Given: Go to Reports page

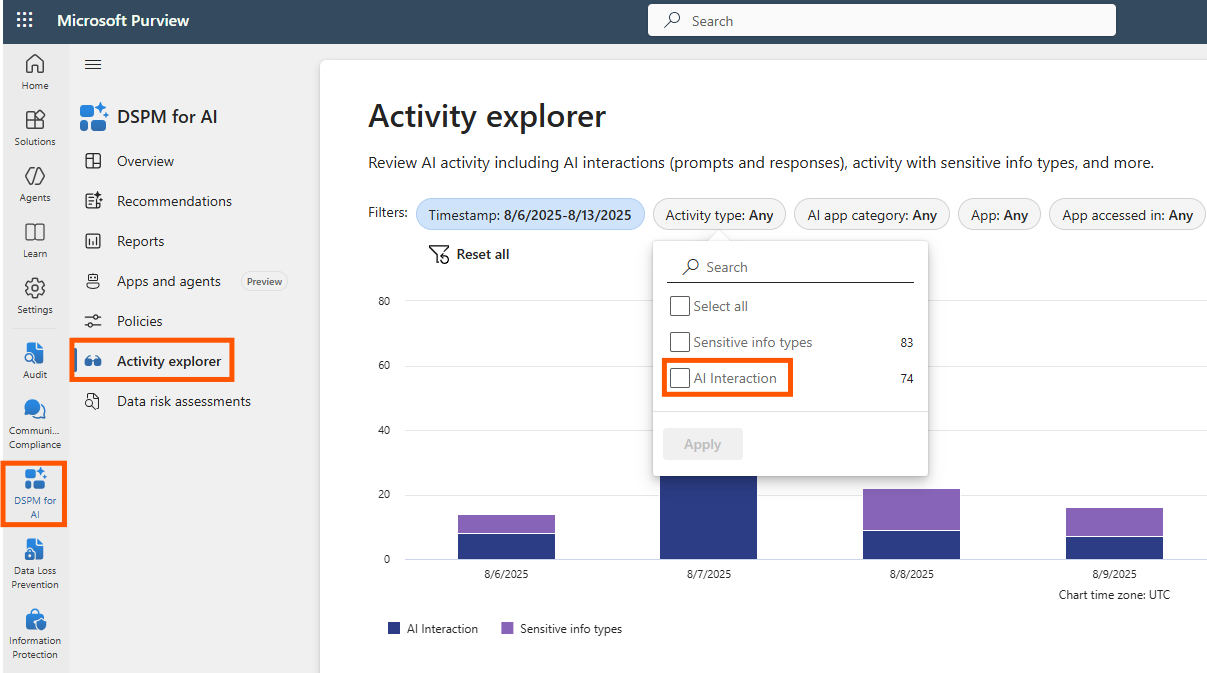Looking at the screenshot, I should (140, 241).
